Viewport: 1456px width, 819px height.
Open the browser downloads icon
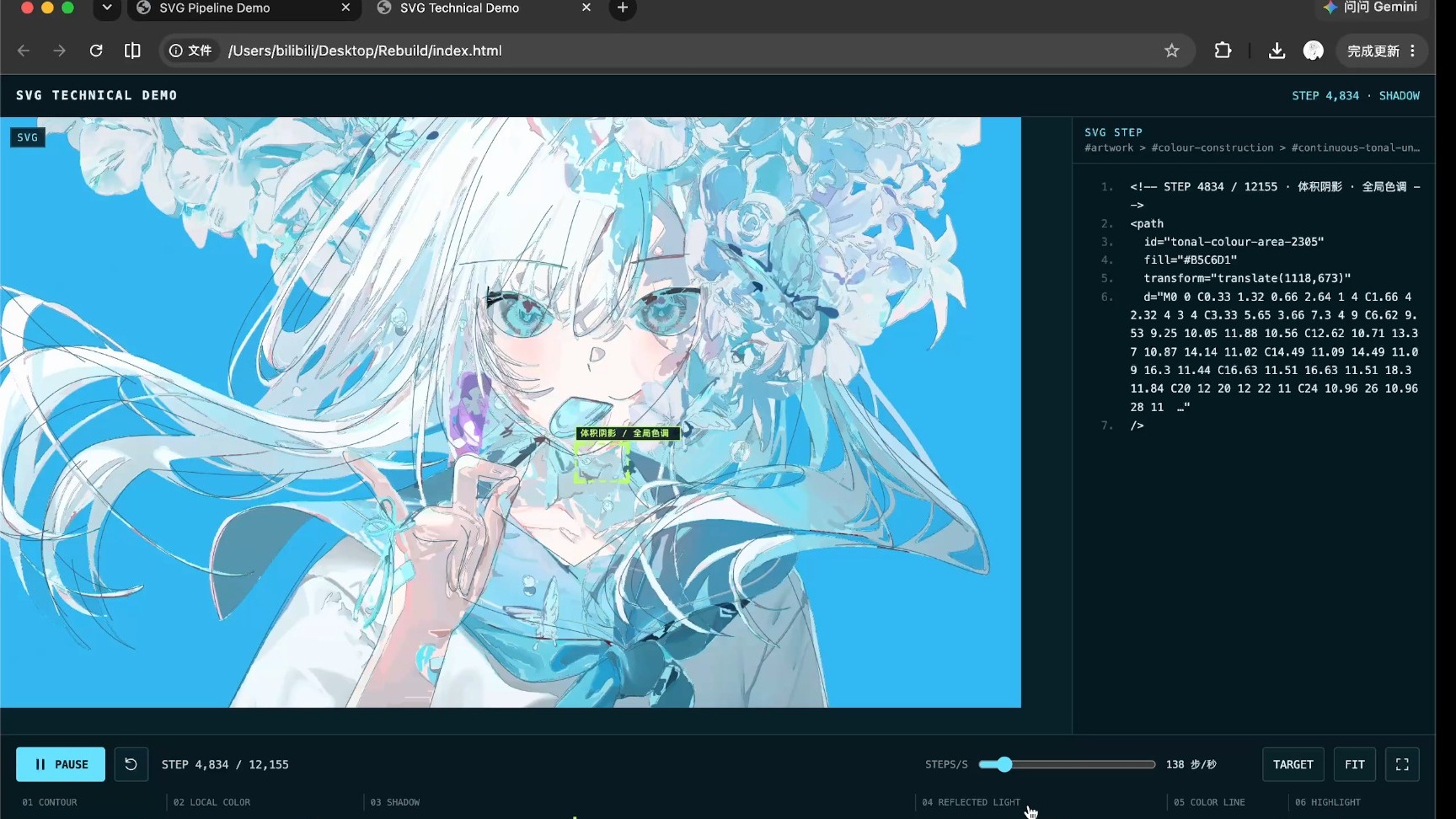coord(1277,51)
